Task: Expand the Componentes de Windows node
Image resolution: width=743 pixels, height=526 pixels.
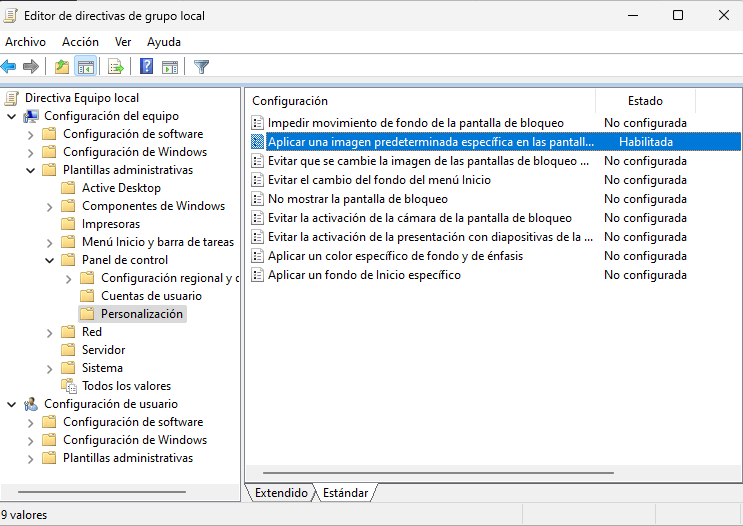Action: (x=50, y=207)
